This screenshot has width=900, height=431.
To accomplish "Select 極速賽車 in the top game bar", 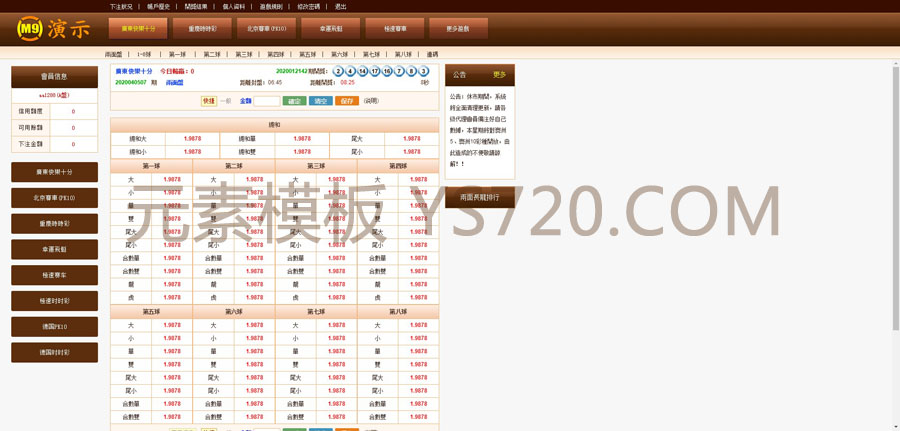I will tap(395, 28).
